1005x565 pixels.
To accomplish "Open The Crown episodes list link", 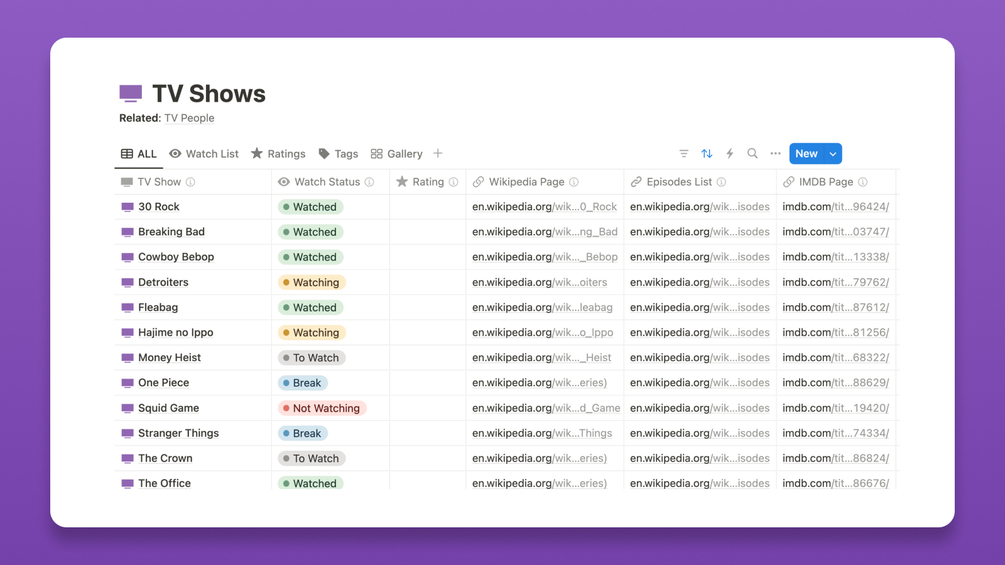I will coord(699,458).
